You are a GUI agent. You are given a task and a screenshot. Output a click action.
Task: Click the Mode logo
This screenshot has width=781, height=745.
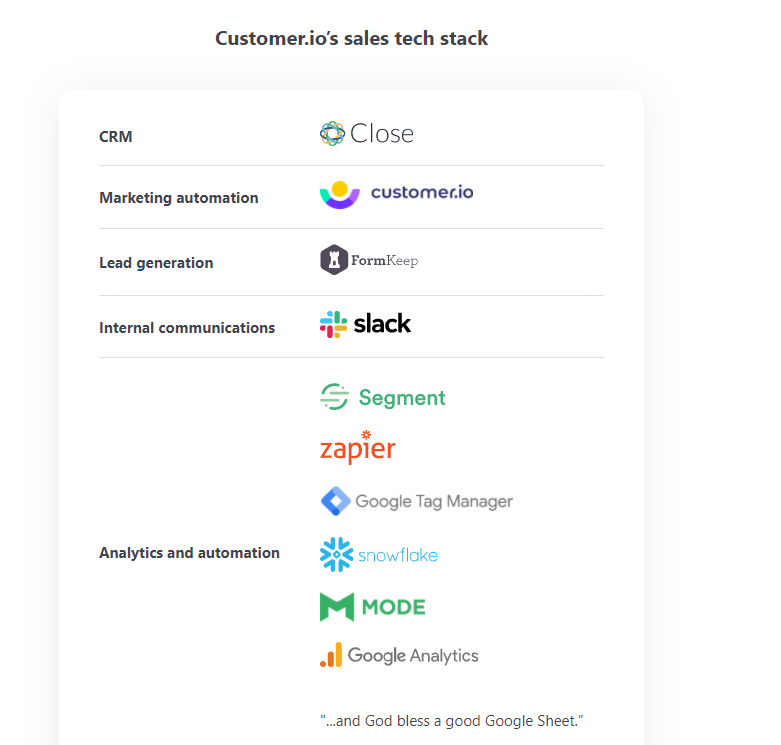click(372, 607)
